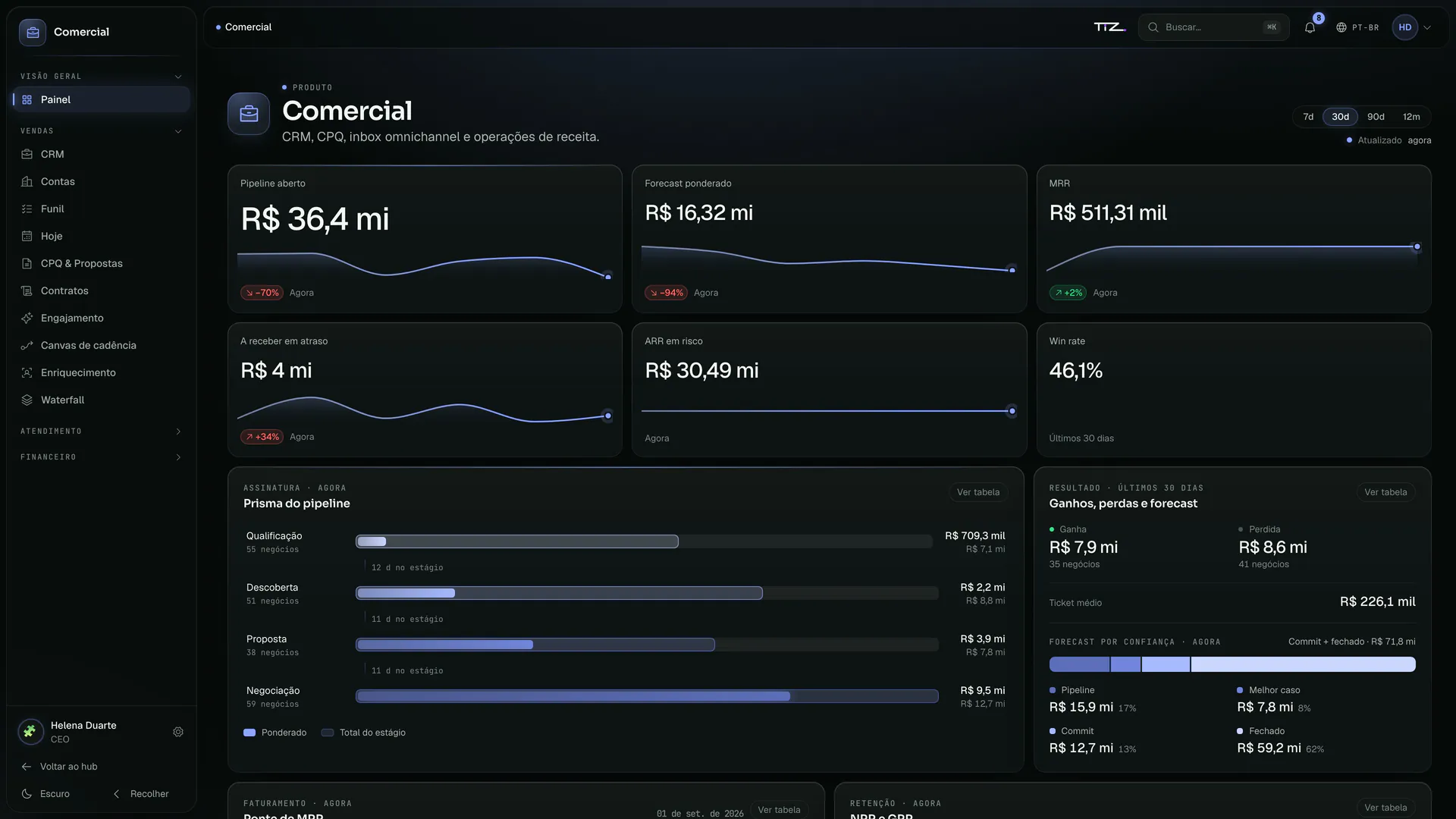This screenshot has height=819, width=1456.
Task: Select the Painel dashboard item
Action: click(100, 99)
